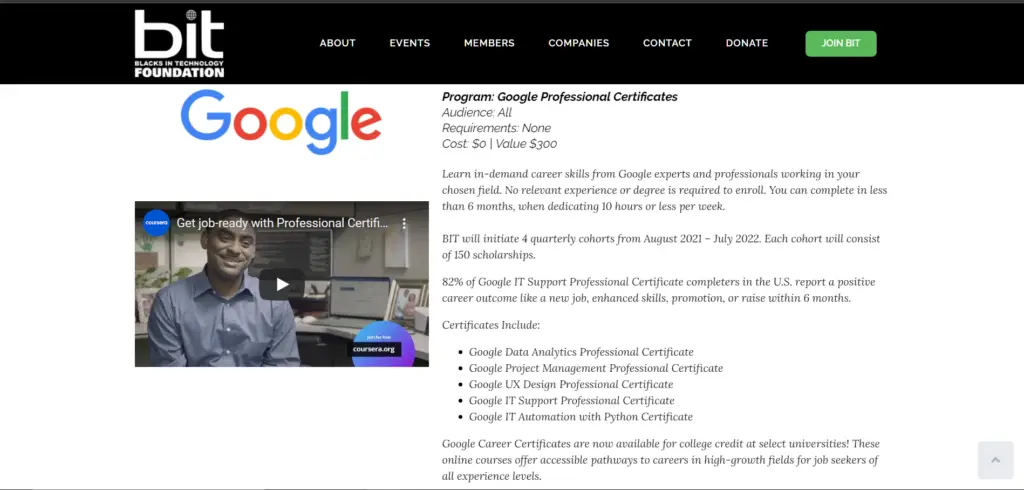Click the paragraph about 4 quarterly cohorts
Viewport: 1024px width, 490px height.
(661, 246)
